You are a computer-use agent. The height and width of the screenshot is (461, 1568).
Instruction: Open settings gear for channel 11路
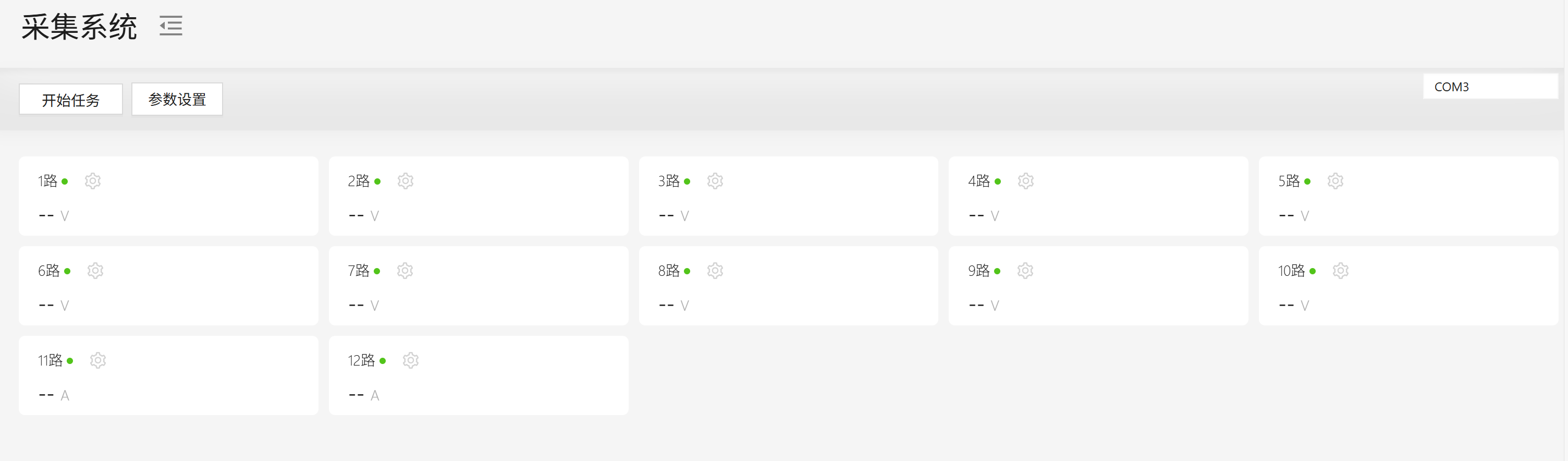[98, 360]
